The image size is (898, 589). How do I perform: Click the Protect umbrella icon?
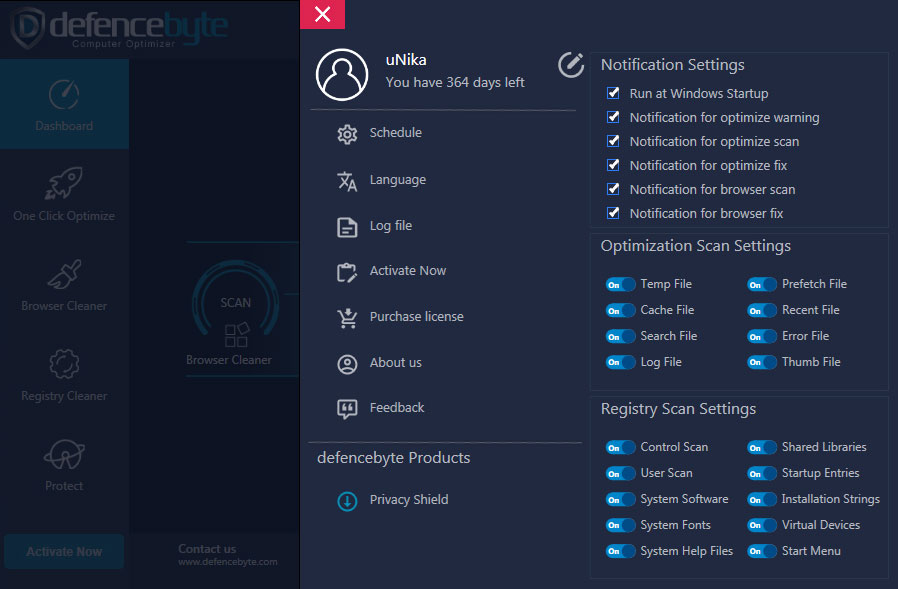[x=64, y=454]
